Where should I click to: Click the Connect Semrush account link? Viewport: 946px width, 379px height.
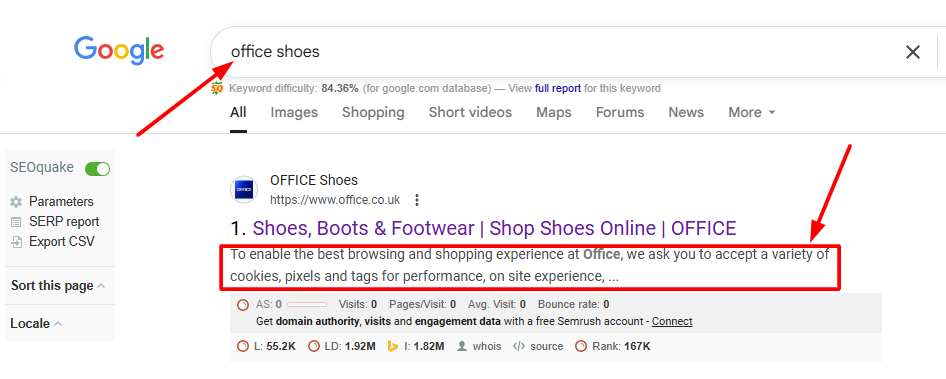tap(672, 322)
